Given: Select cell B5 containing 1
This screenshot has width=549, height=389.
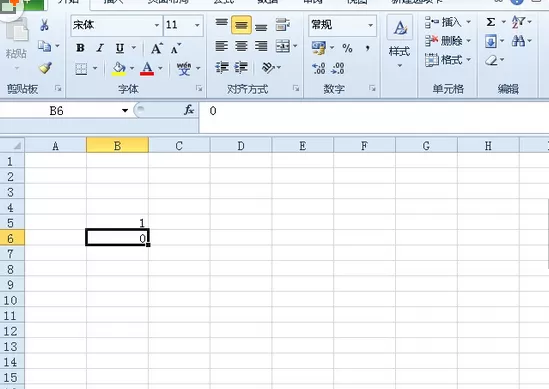Looking at the screenshot, I should 117,223.
